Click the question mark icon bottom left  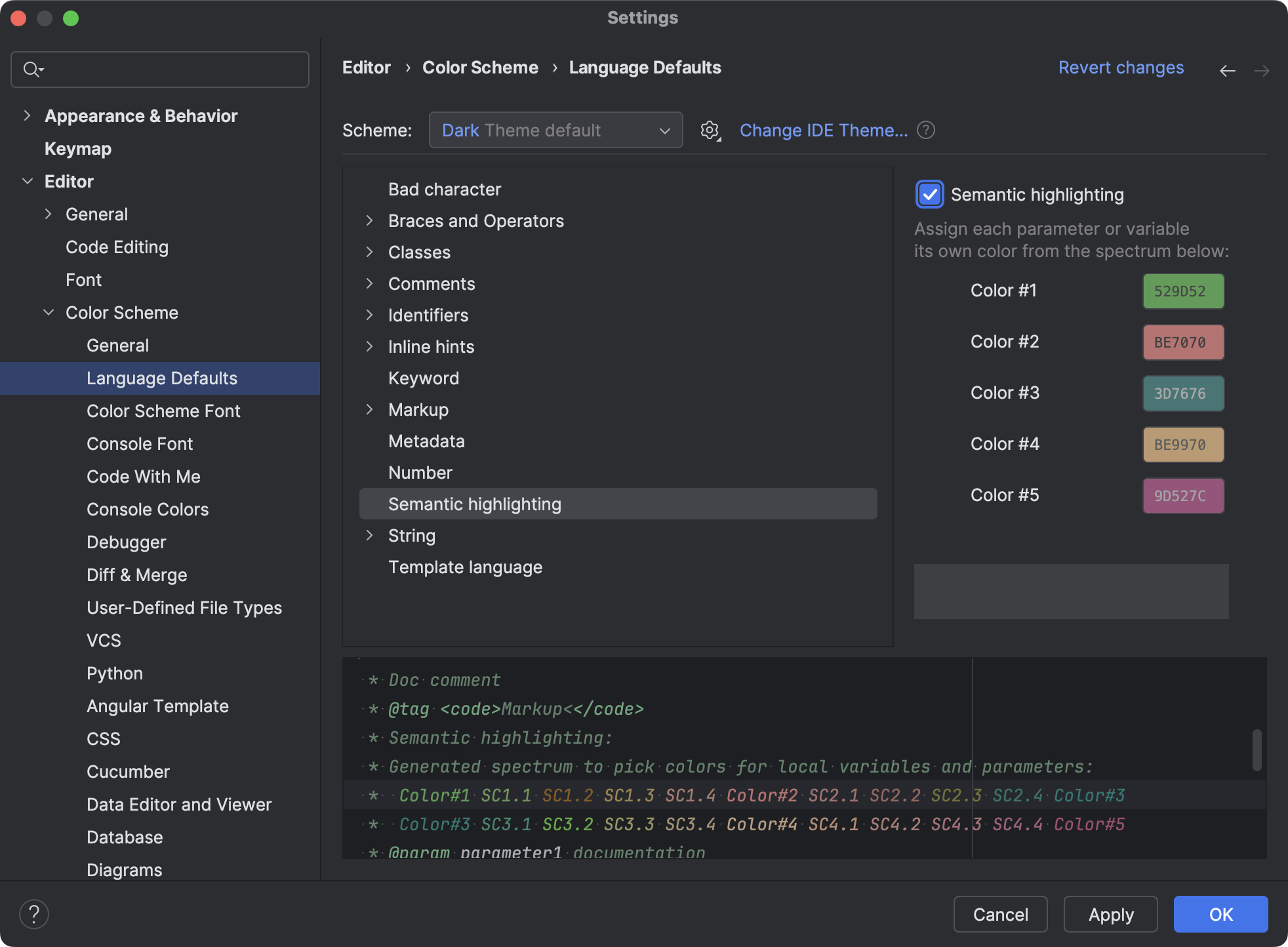click(x=34, y=913)
